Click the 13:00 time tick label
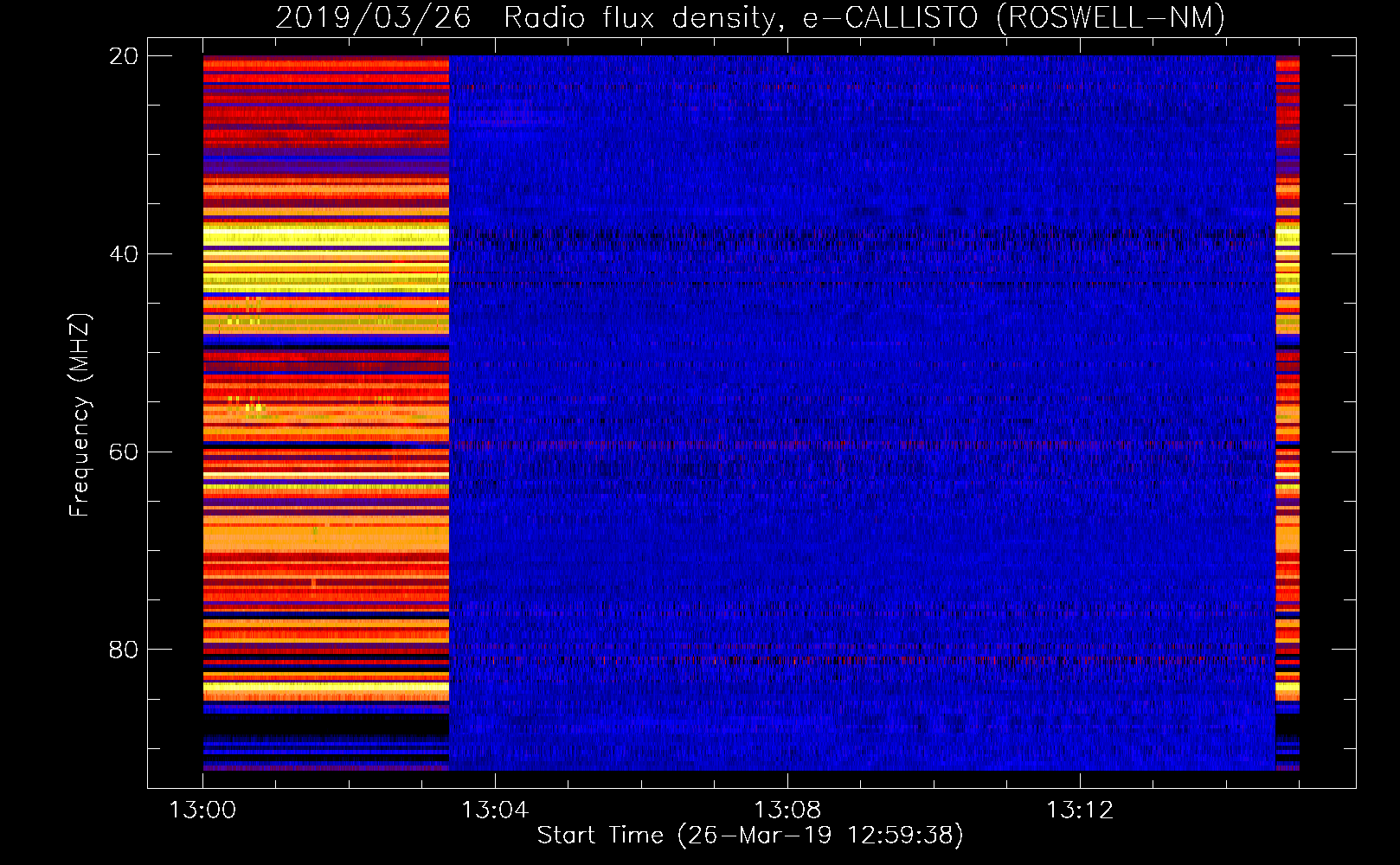1400x865 pixels. pyautogui.click(x=202, y=811)
